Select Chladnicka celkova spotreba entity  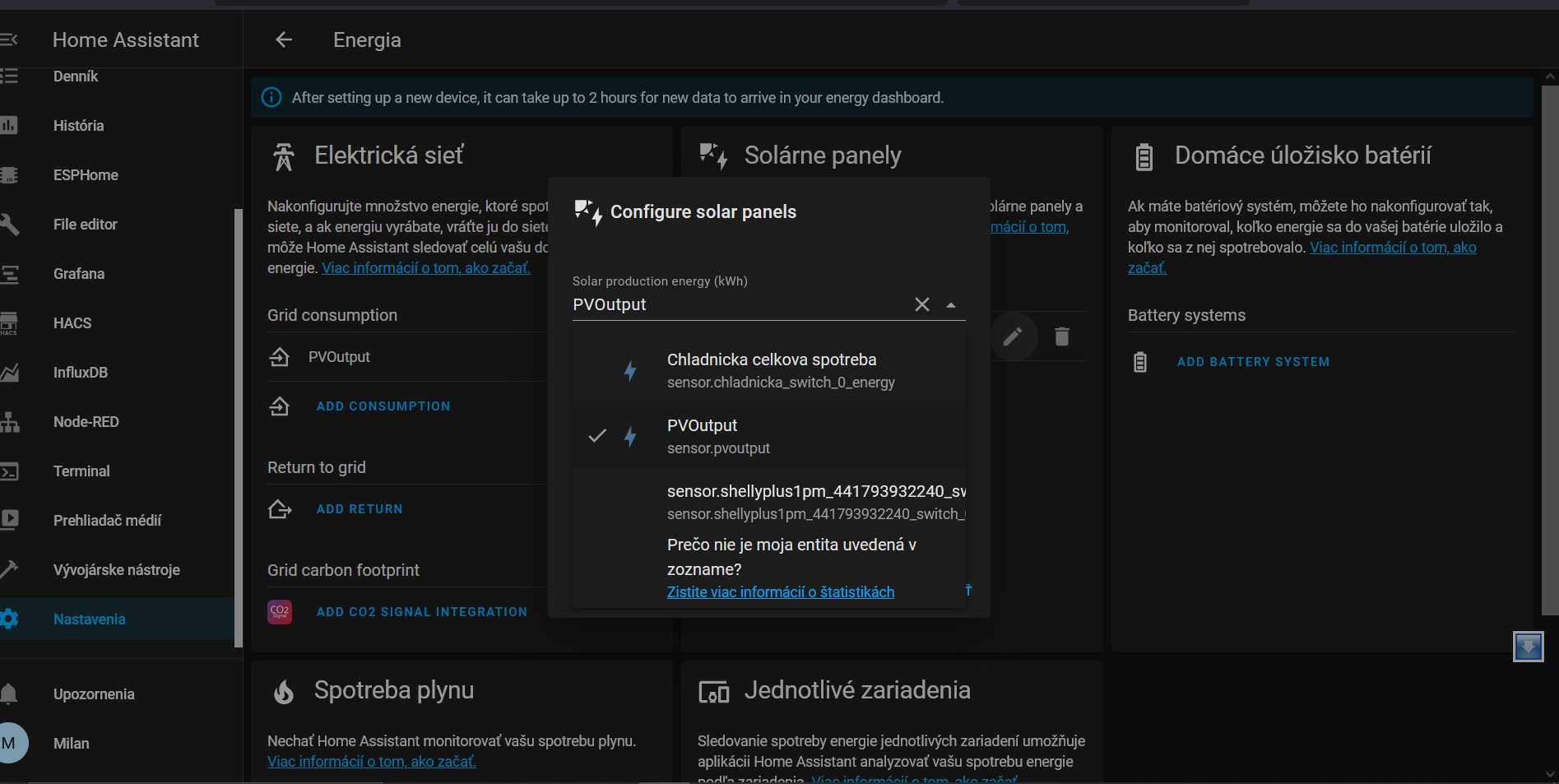pos(769,370)
